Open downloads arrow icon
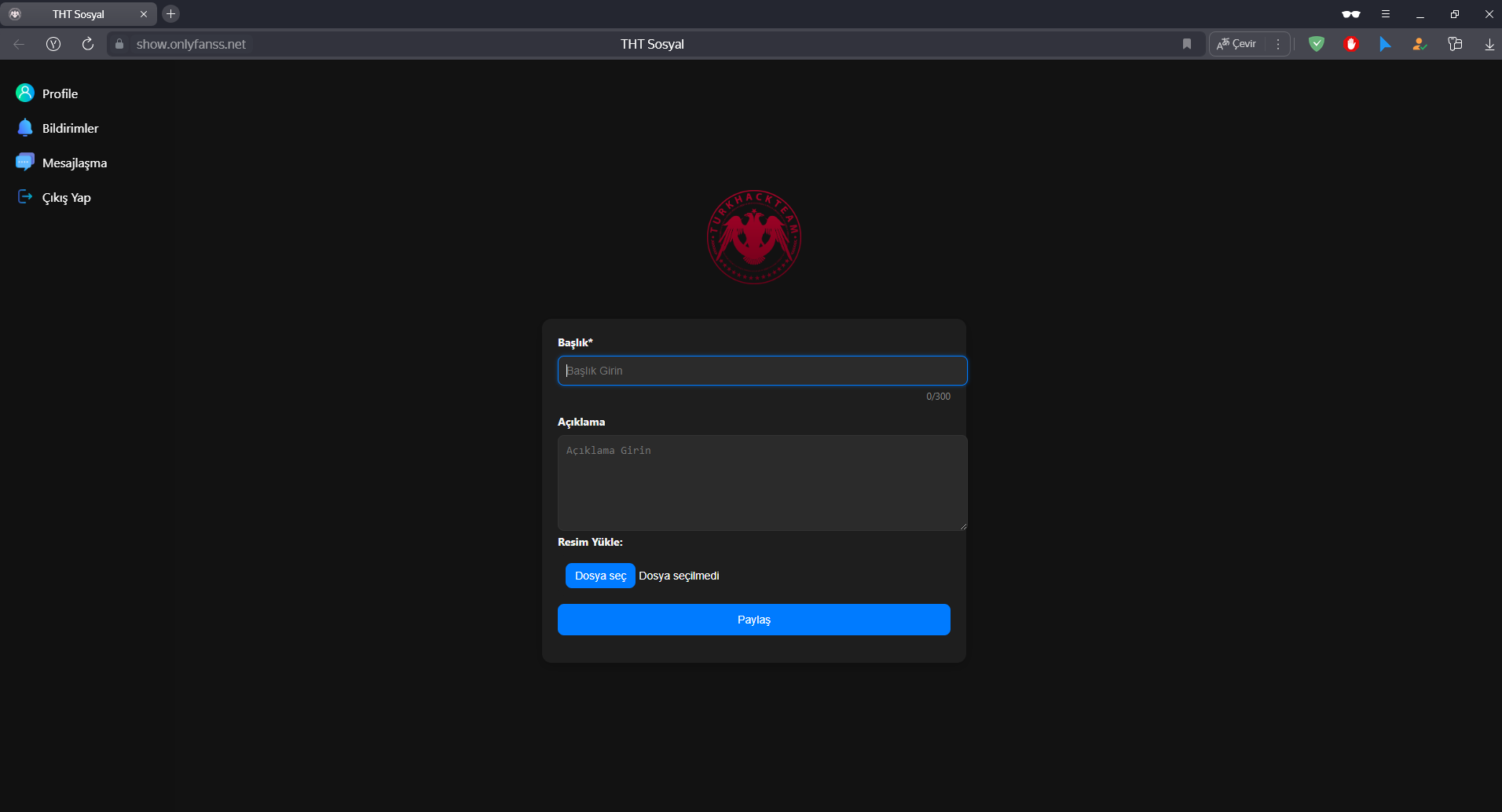Image resolution: width=1502 pixels, height=812 pixels. pyautogui.click(x=1489, y=44)
